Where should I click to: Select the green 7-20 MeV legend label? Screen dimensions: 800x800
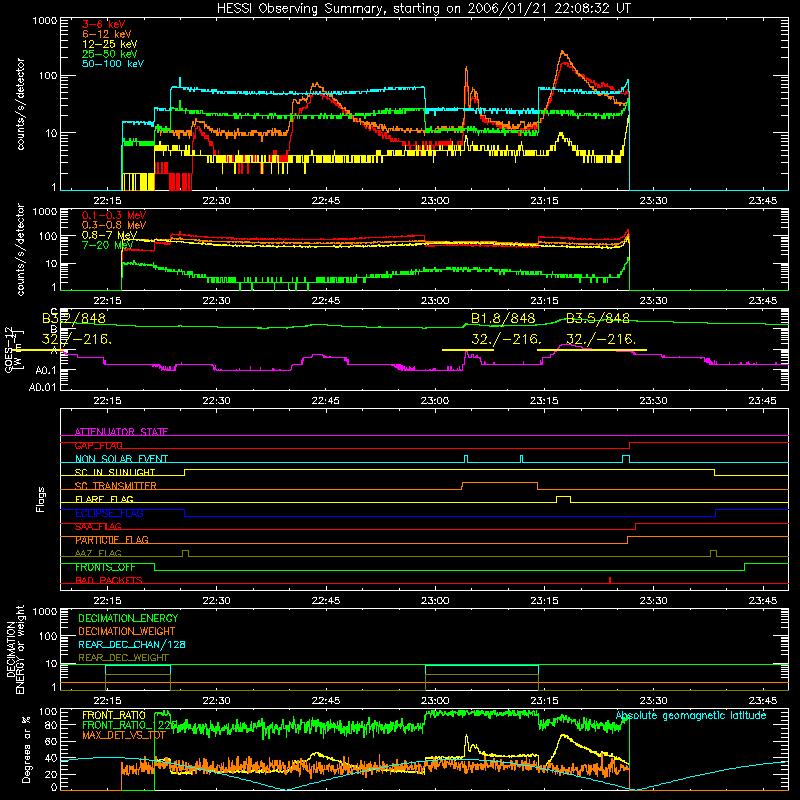[x=107, y=245]
